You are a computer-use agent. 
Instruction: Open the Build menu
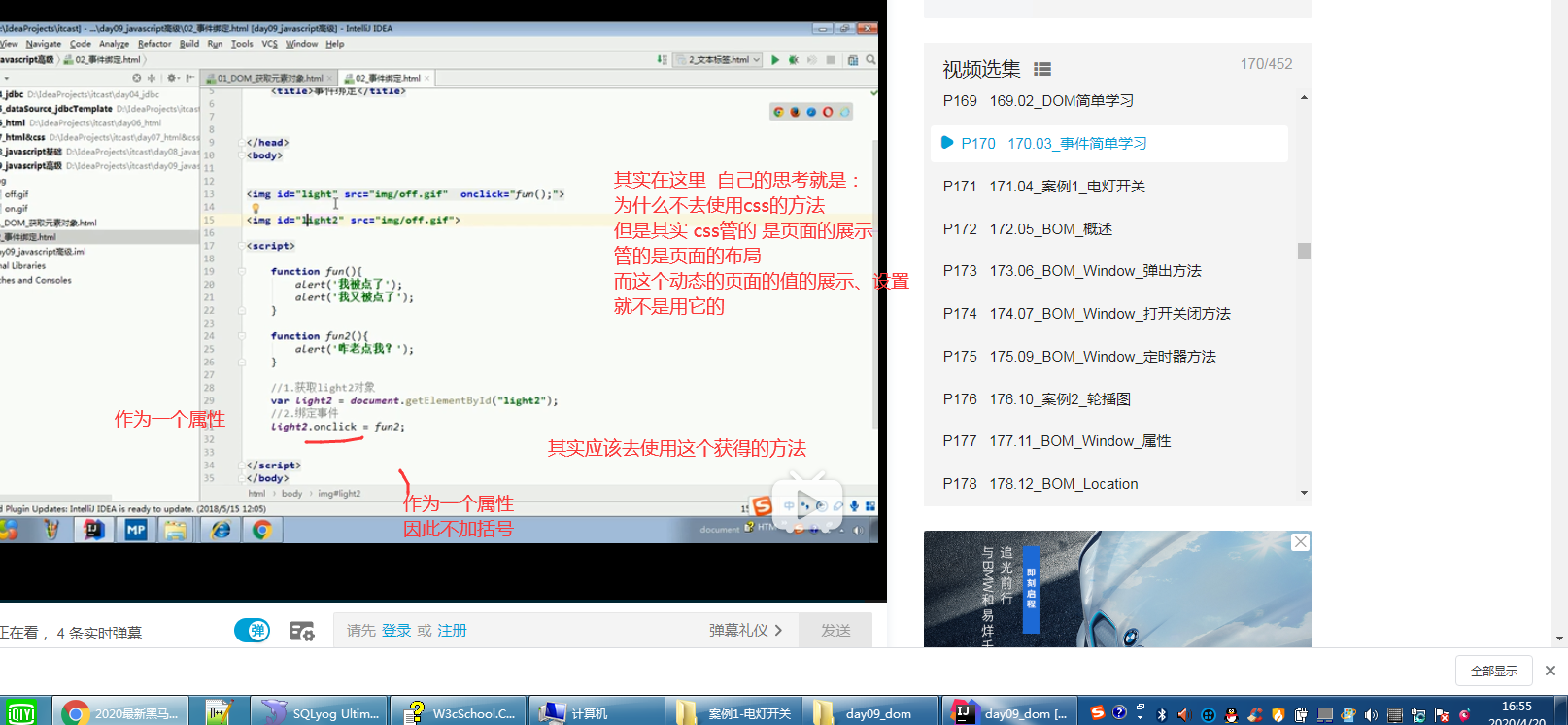point(189,44)
